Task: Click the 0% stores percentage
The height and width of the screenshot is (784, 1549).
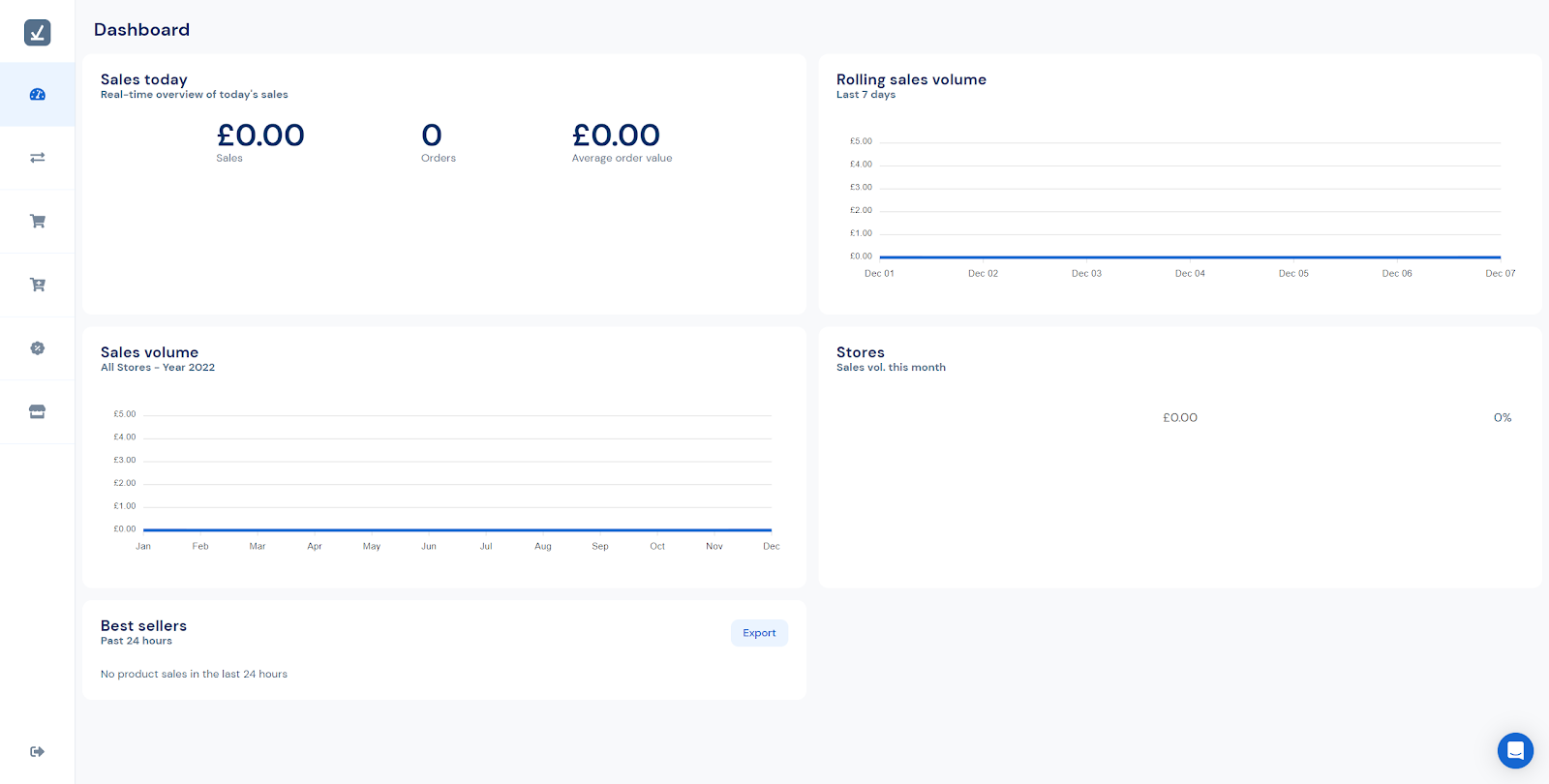Action: (x=1502, y=418)
